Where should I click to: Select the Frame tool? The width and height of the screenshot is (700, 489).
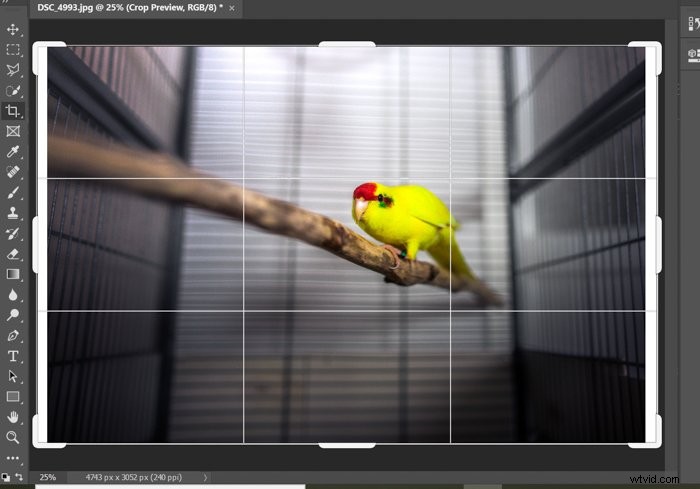[12, 131]
